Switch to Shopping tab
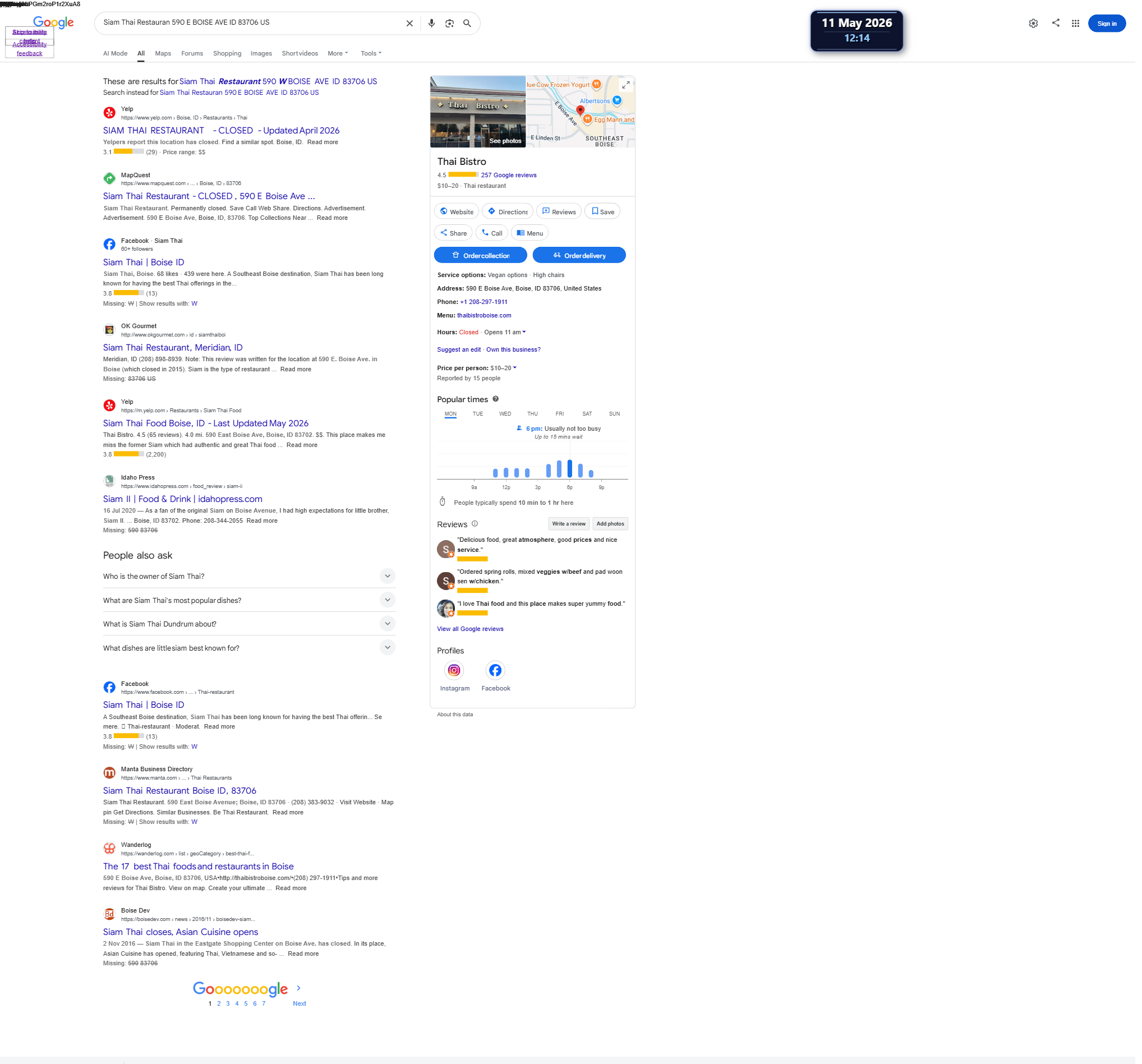The width and height of the screenshot is (1142, 1064). (x=229, y=53)
